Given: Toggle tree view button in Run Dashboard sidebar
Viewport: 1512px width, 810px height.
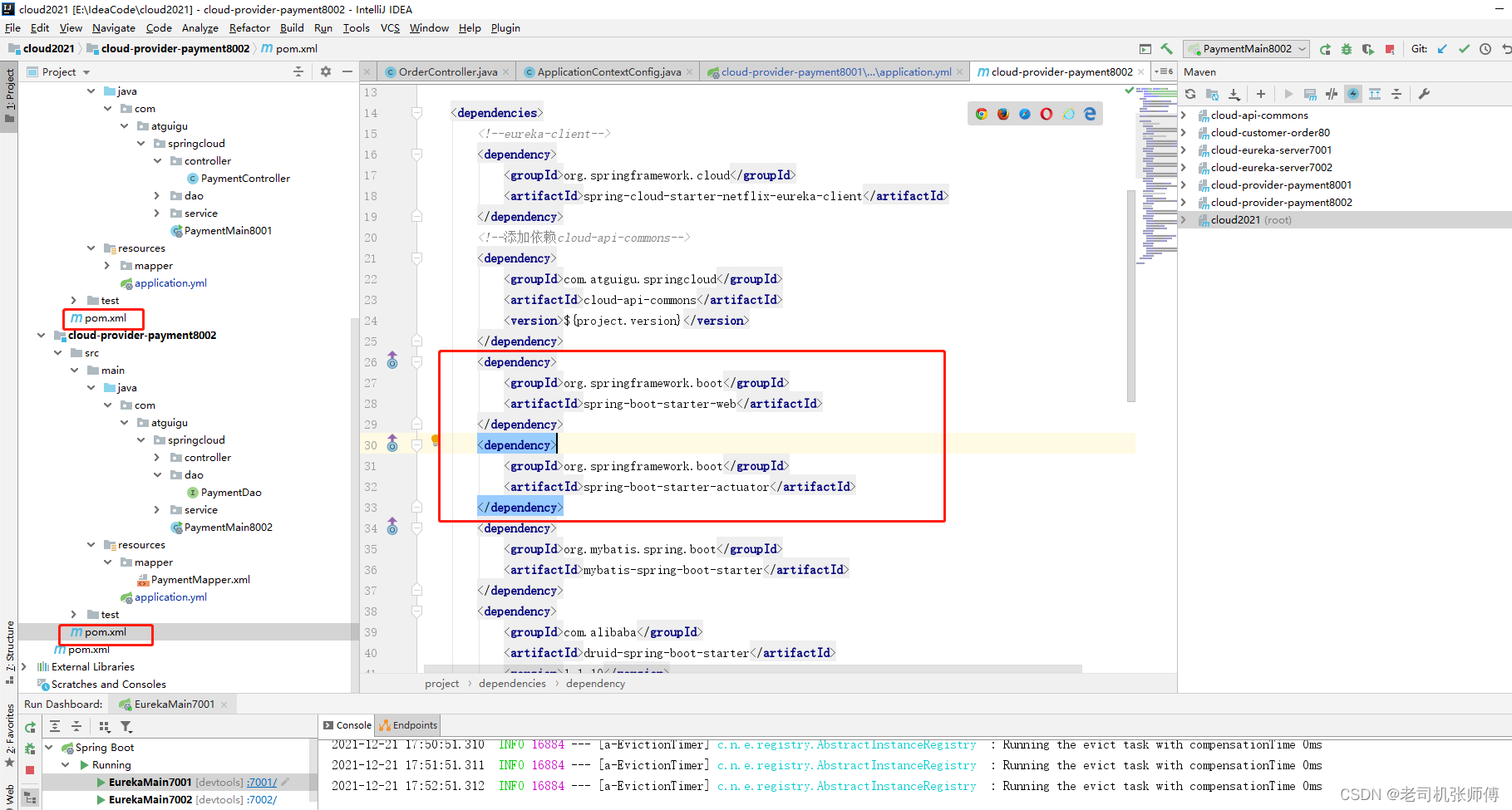Looking at the screenshot, I should pyautogui.click(x=30, y=798).
